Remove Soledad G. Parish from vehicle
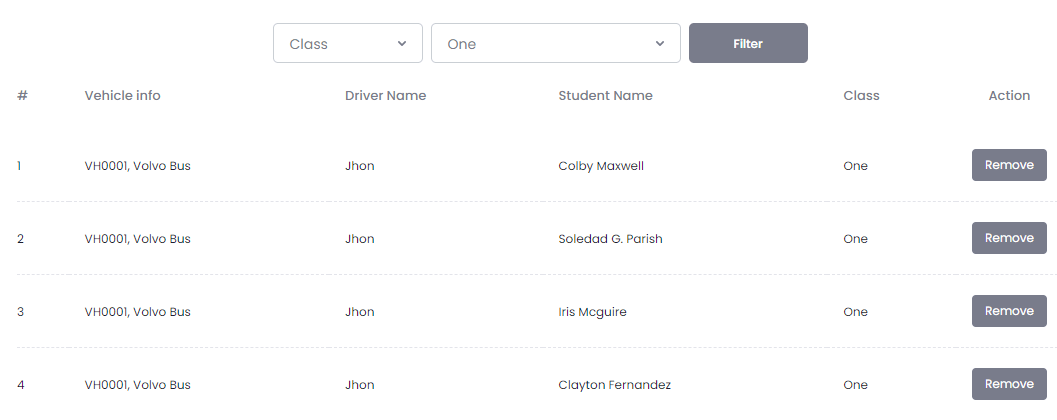1057x420 pixels. click(1009, 238)
